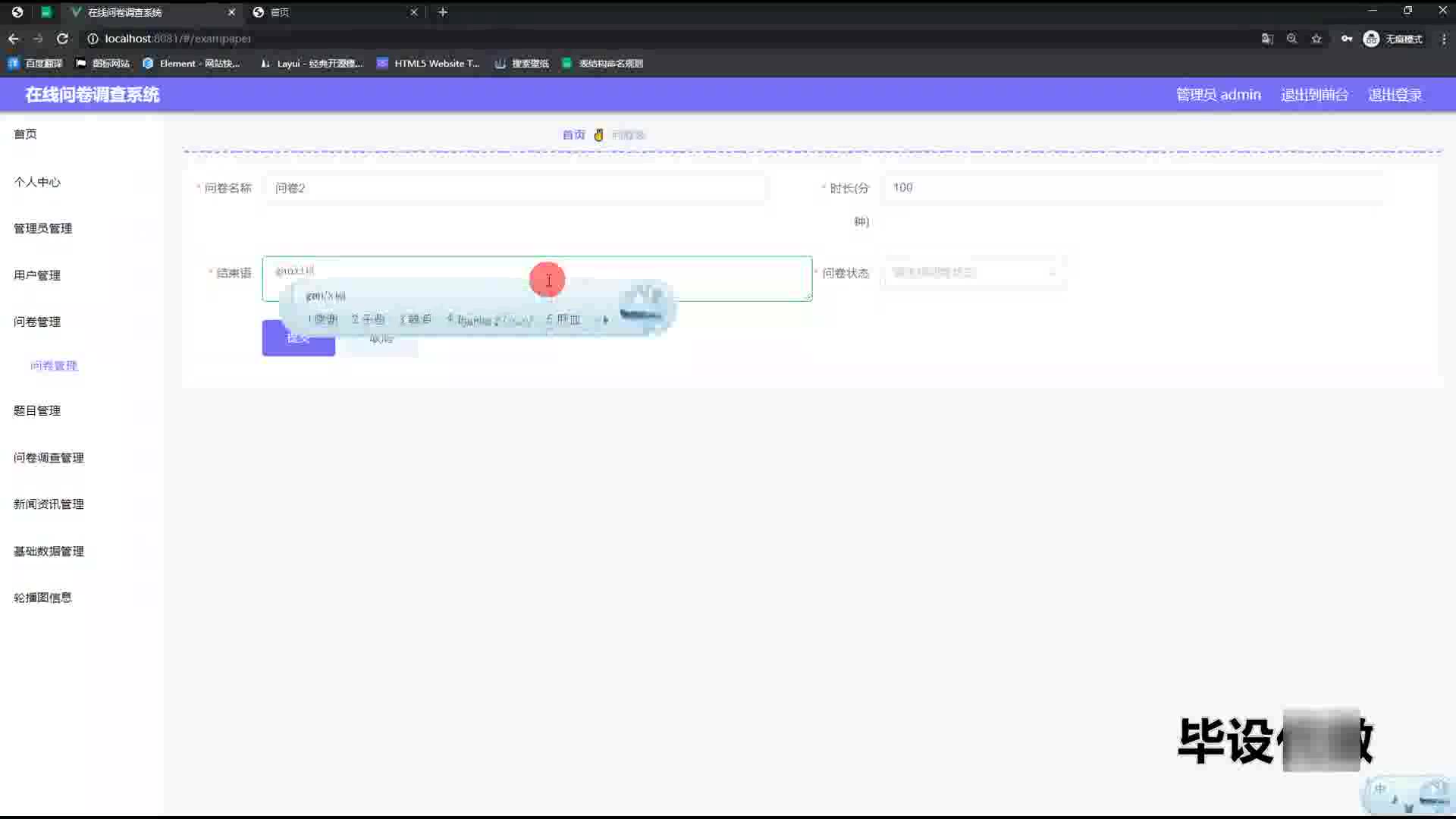Image resolution: width=1456 pixels, height=819 pixels.
Task: Click the 退出登录 link
Action: (1395, 95)
